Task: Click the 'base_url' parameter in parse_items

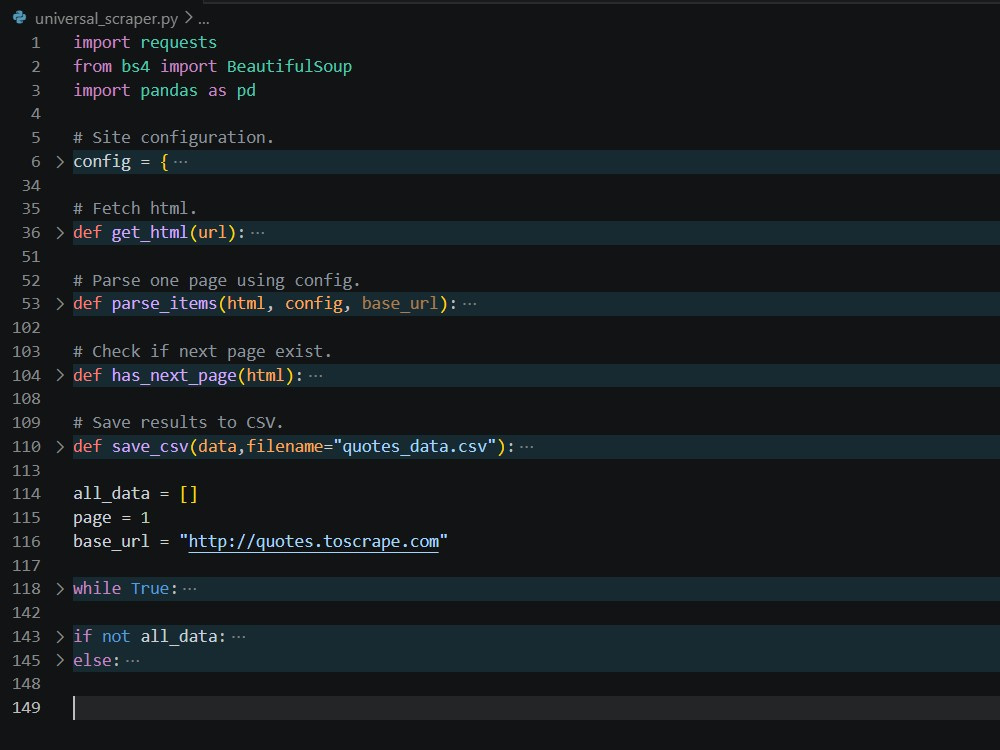Action: (400, 304)
